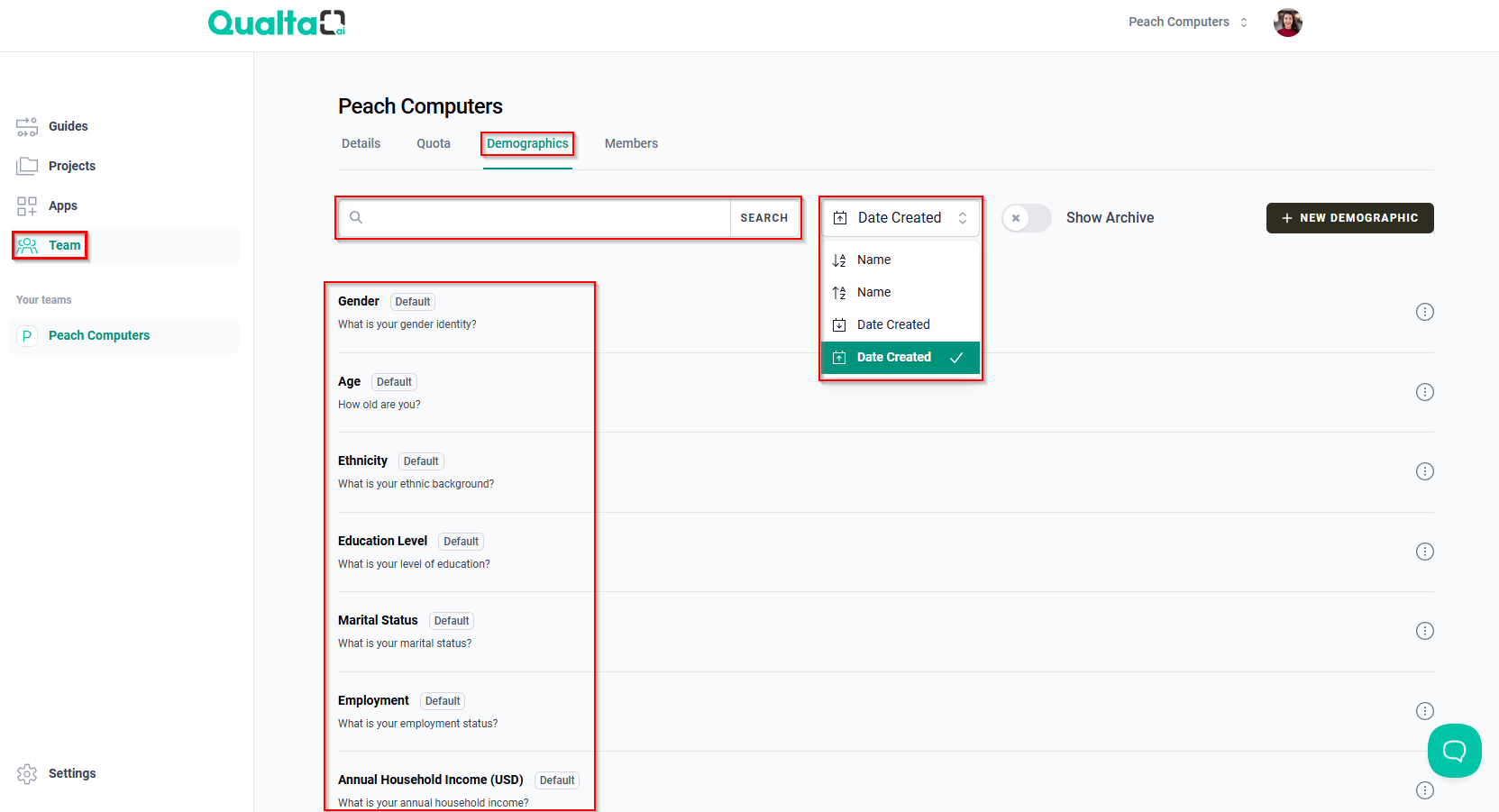Open options menu for Employment row
This screenshot has width=1499, height=812.
click(x=1424, y=711)
